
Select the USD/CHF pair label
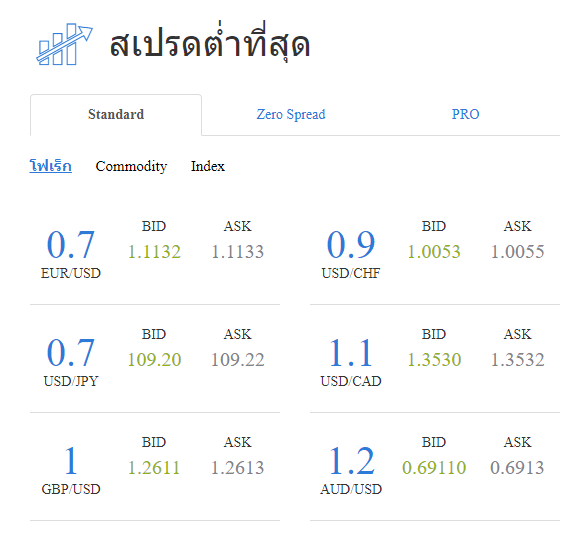pos(351,273)
